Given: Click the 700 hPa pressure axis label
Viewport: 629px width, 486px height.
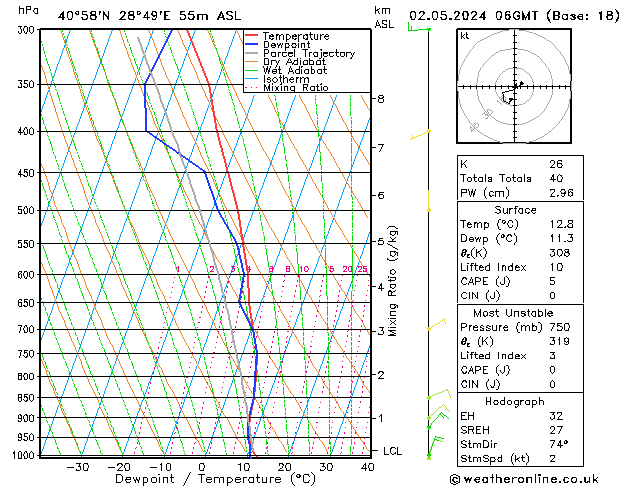Looking at the screenshot, I should (28, 330).
